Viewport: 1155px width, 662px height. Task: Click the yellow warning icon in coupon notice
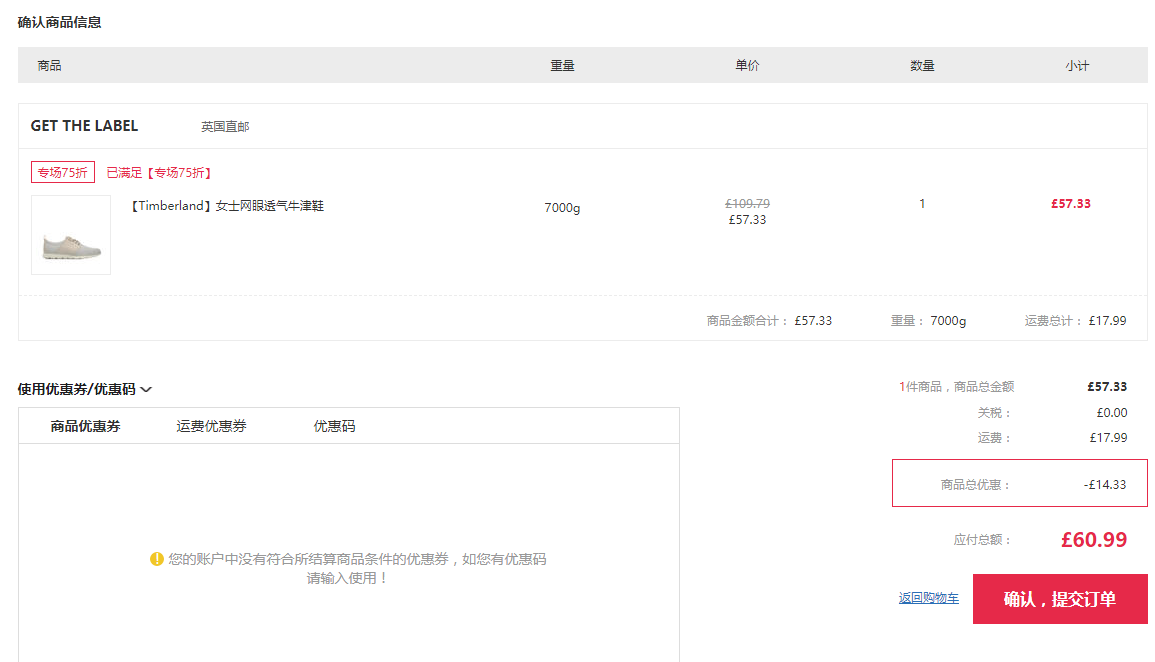pyautogui.click(x=156, y=559)
